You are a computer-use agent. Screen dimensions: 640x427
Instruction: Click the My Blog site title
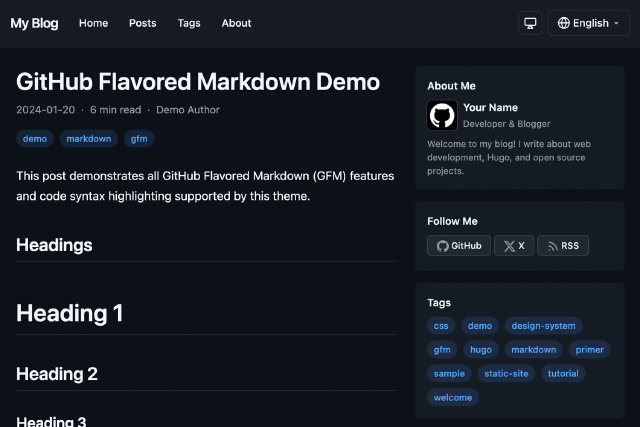(34, 23)
